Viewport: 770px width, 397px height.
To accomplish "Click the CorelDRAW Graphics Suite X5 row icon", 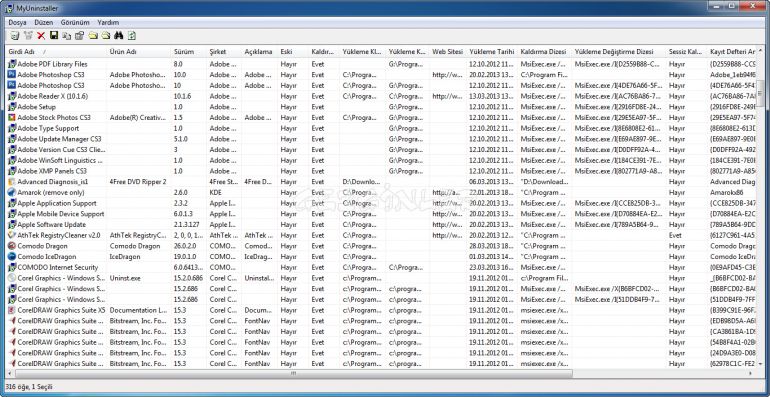I will pos(12,311).
